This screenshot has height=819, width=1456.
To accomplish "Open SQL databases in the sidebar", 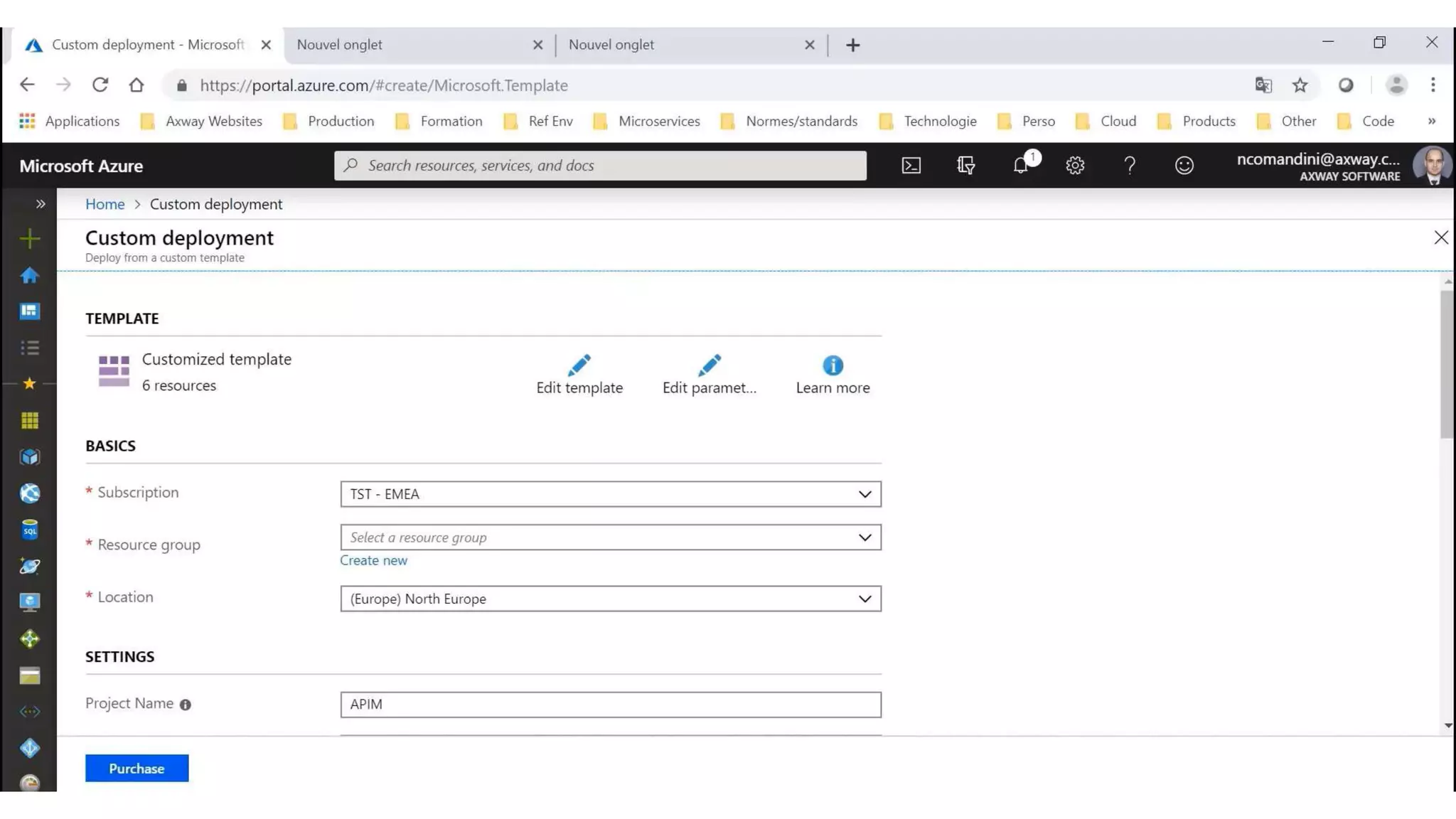I will coord(29,530).
